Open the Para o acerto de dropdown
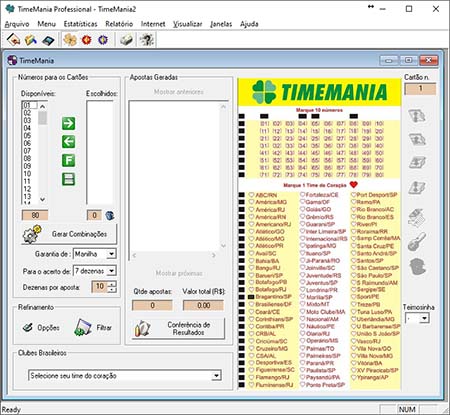This screenshot has height=415, width=450. [112, 271]
